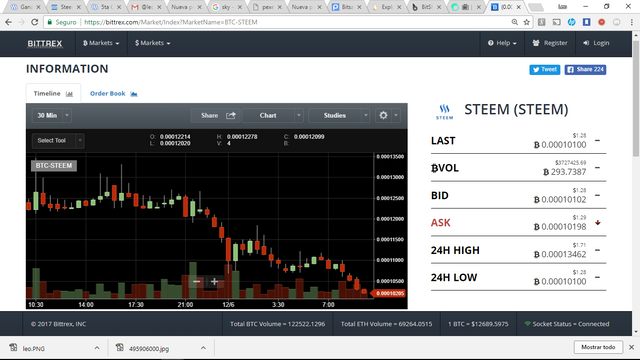Click the 24H LOW label
The width and height of the screenshot is (640, 360).
(x=454, y=278)
